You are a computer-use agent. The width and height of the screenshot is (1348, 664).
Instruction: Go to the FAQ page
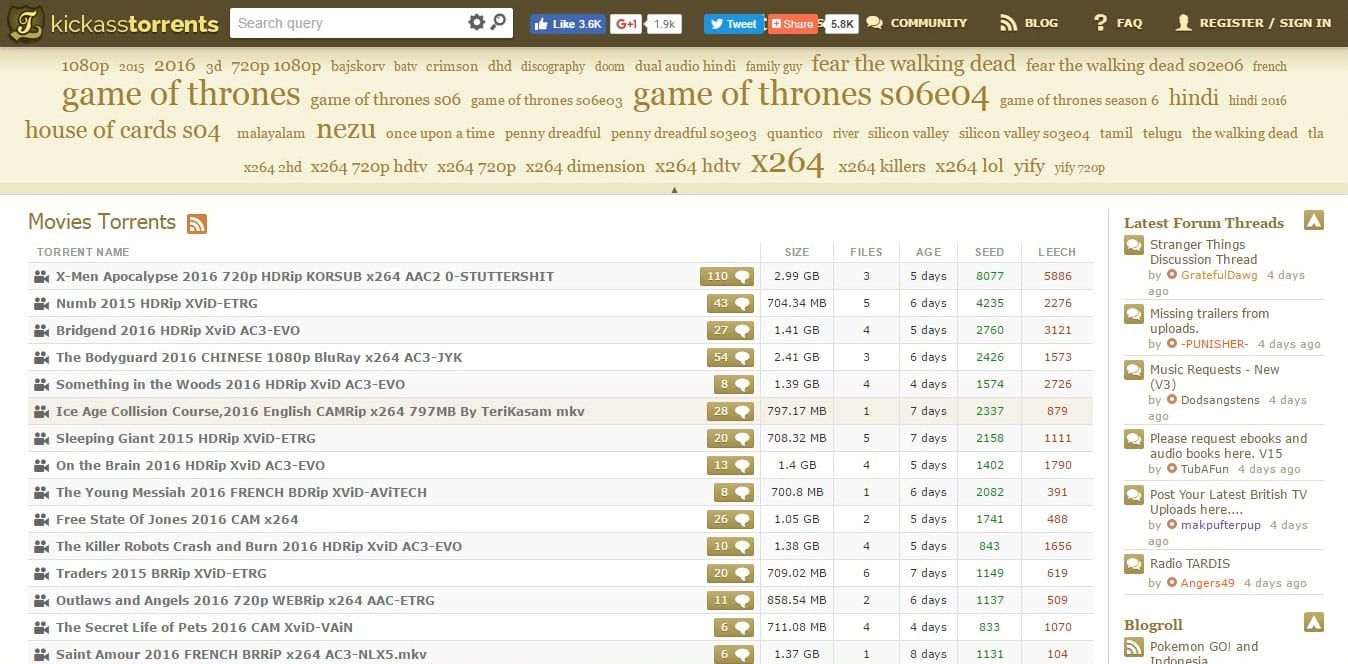[1118, 23]
